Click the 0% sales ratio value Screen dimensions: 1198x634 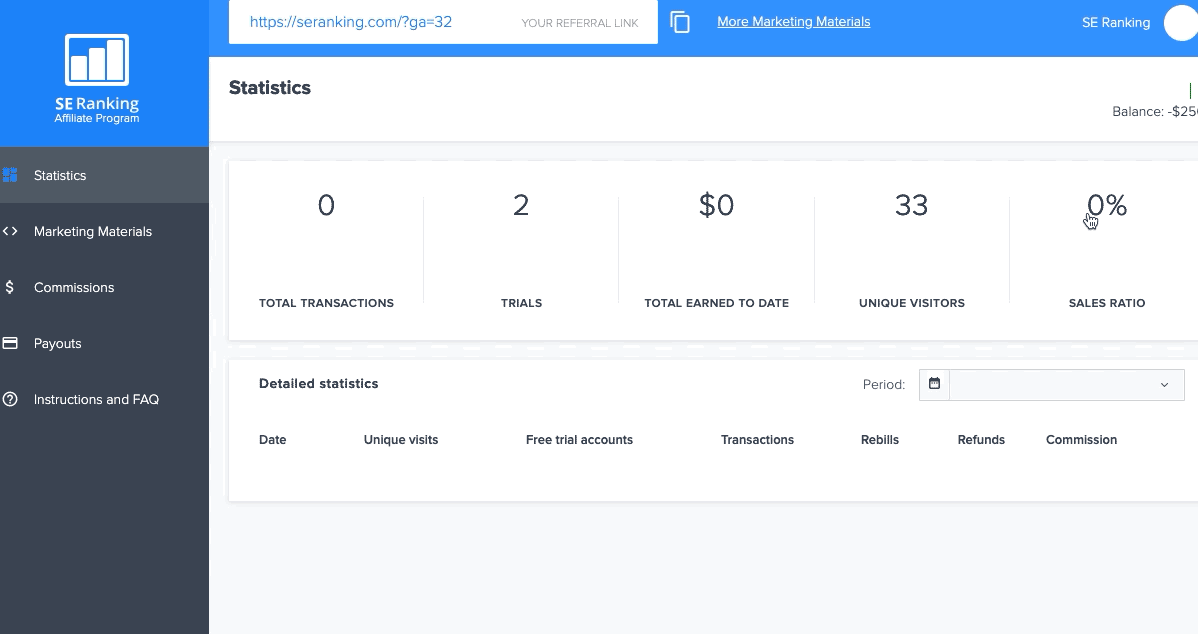tap(1106, 205)
